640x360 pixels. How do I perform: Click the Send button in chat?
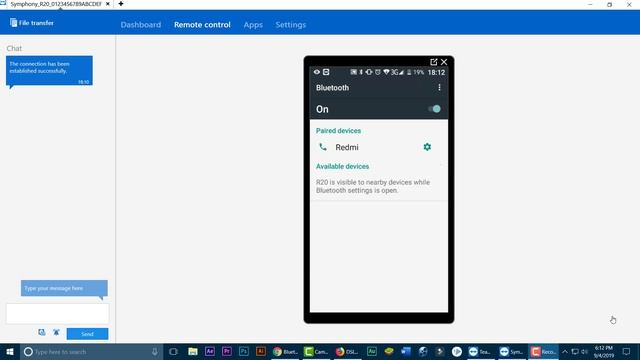87,334
